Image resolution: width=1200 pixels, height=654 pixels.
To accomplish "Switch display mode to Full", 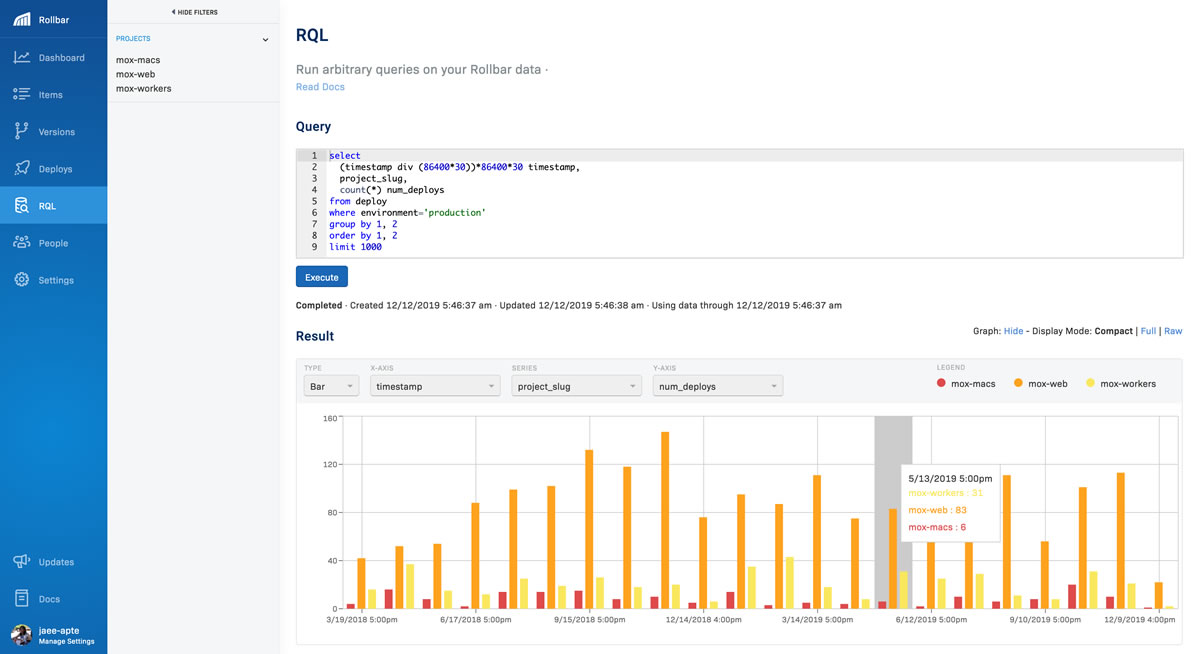I will pyautogui.click(x=1148, y=331).
